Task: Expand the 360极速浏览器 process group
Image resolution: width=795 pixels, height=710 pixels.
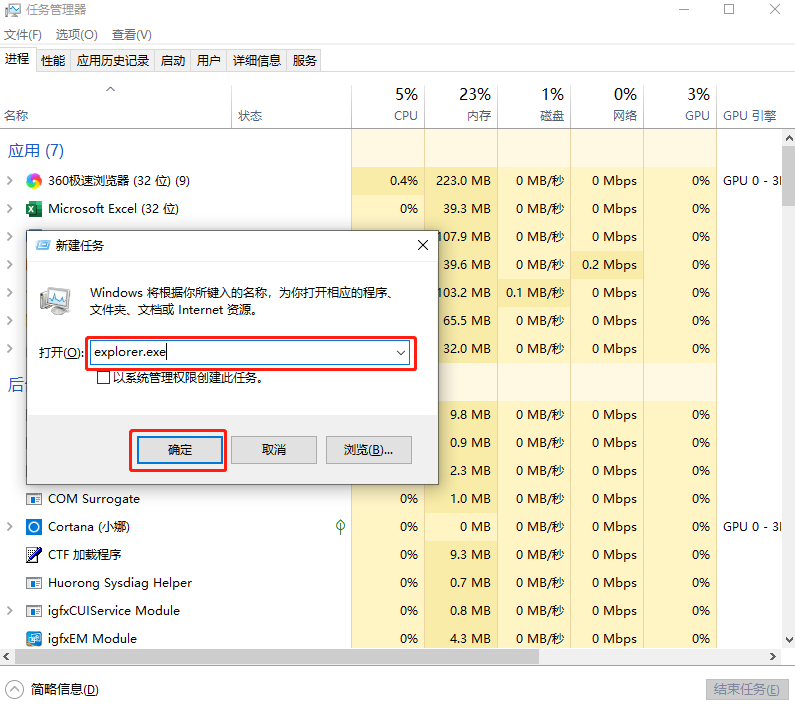Action: pyautogui.click(x=10, y=181)
